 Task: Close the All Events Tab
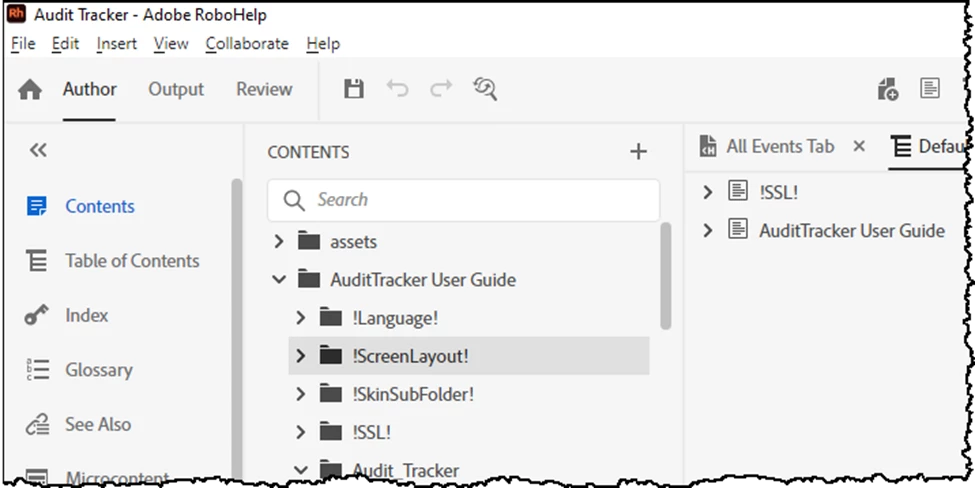(859, 147)
